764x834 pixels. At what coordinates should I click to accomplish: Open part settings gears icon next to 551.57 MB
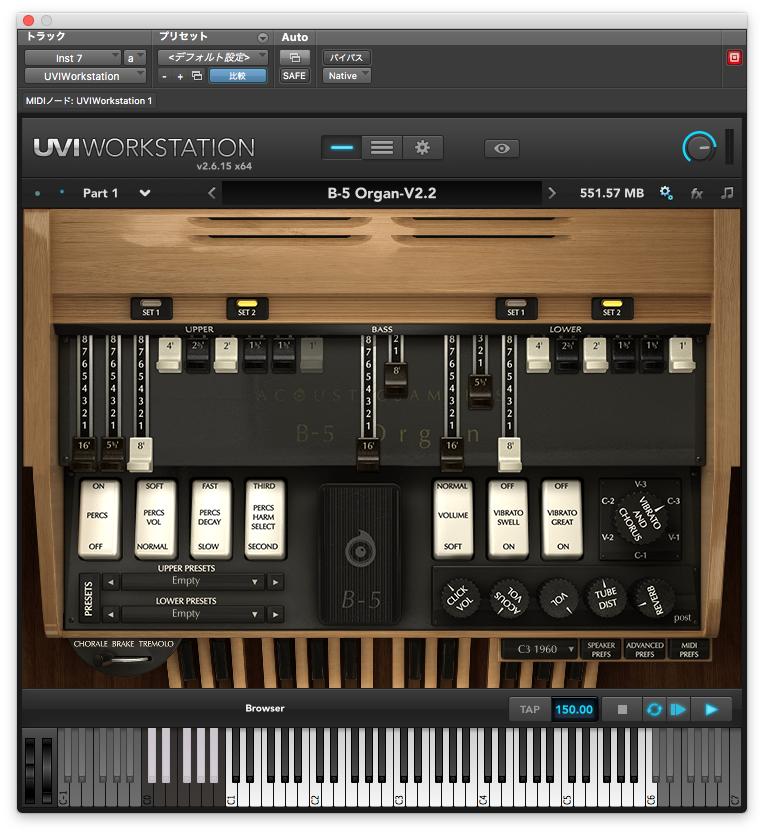coord(666,193)
